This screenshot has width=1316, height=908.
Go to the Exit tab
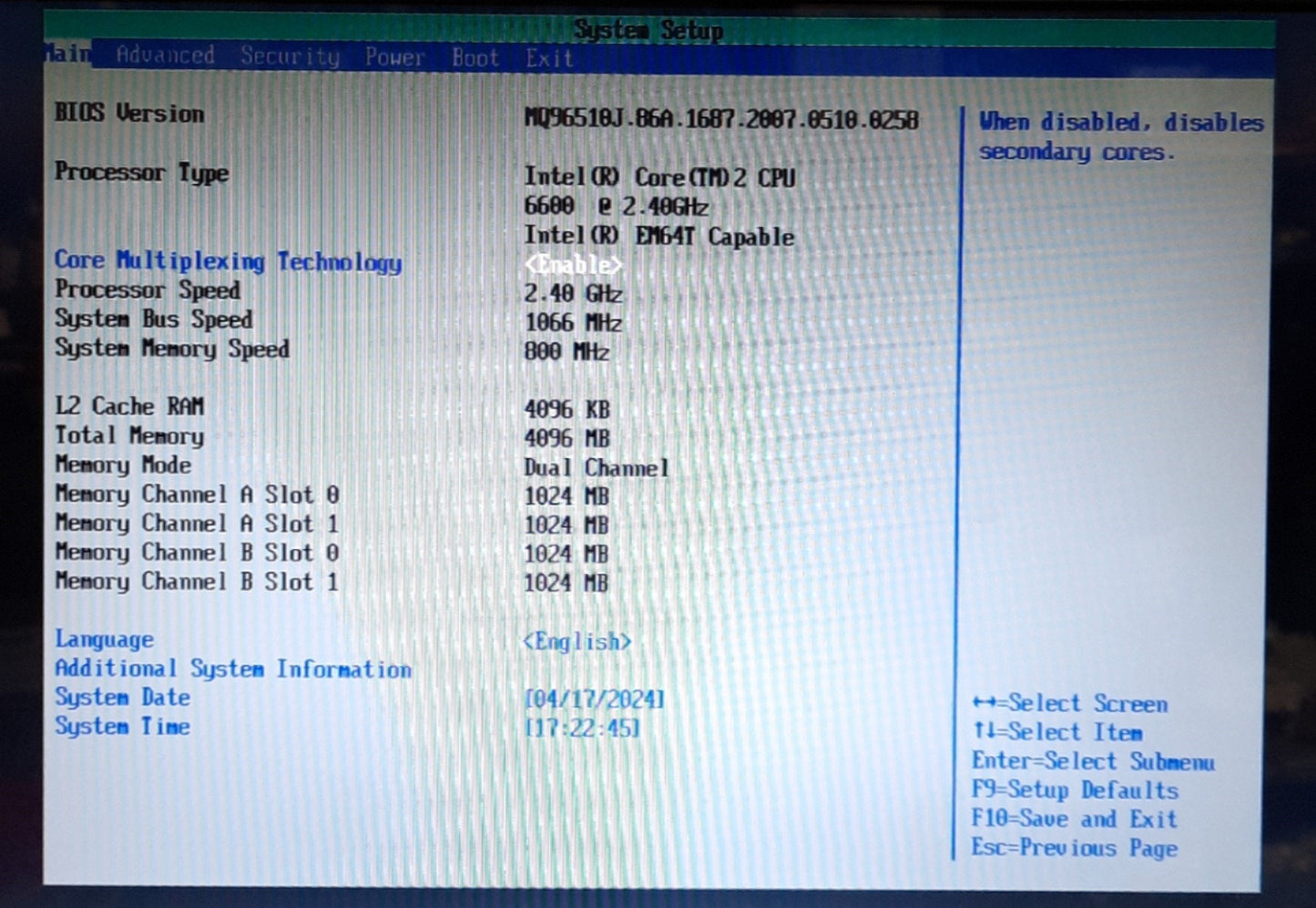[x=549, y=58]
